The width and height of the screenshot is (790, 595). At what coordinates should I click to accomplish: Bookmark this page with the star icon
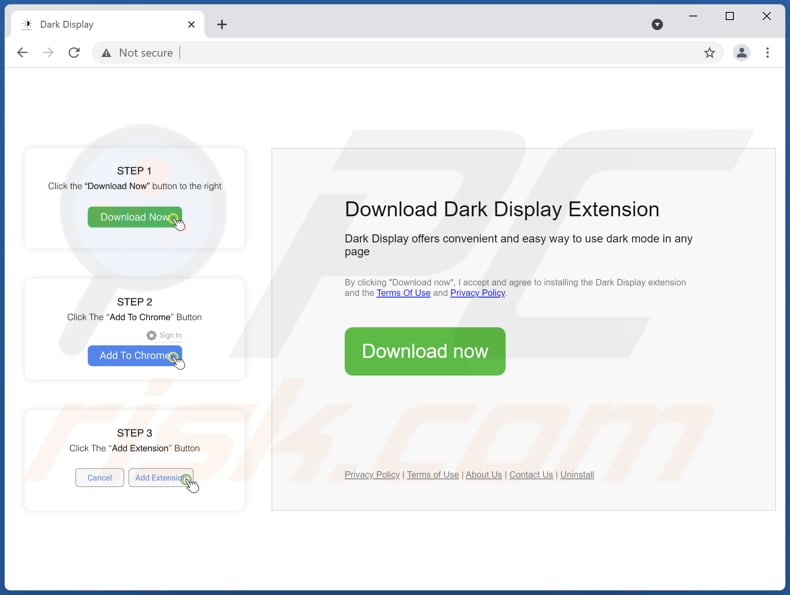[x=709, y=53]
